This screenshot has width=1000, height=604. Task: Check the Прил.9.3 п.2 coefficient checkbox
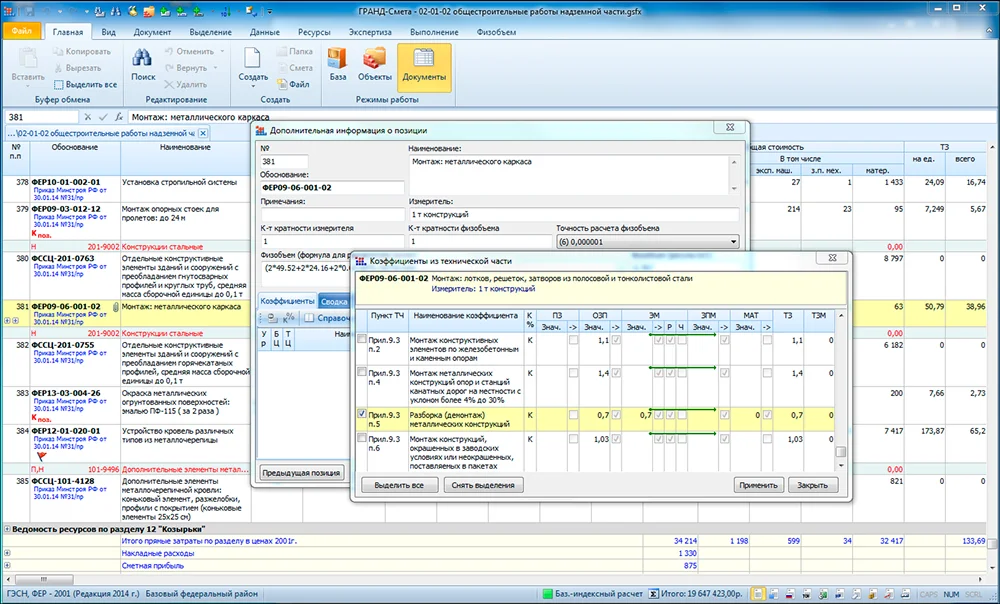tap(362, 339)
